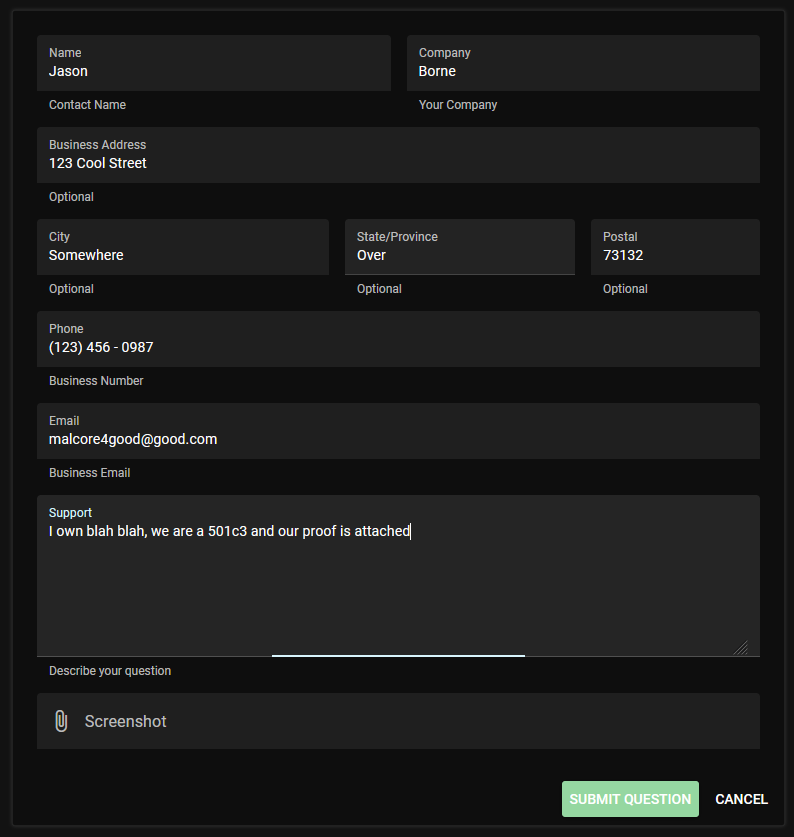Click Optional hint under Business Address
Screen dimensions: 794x837
pyautogui.click(x=71, y=197)
